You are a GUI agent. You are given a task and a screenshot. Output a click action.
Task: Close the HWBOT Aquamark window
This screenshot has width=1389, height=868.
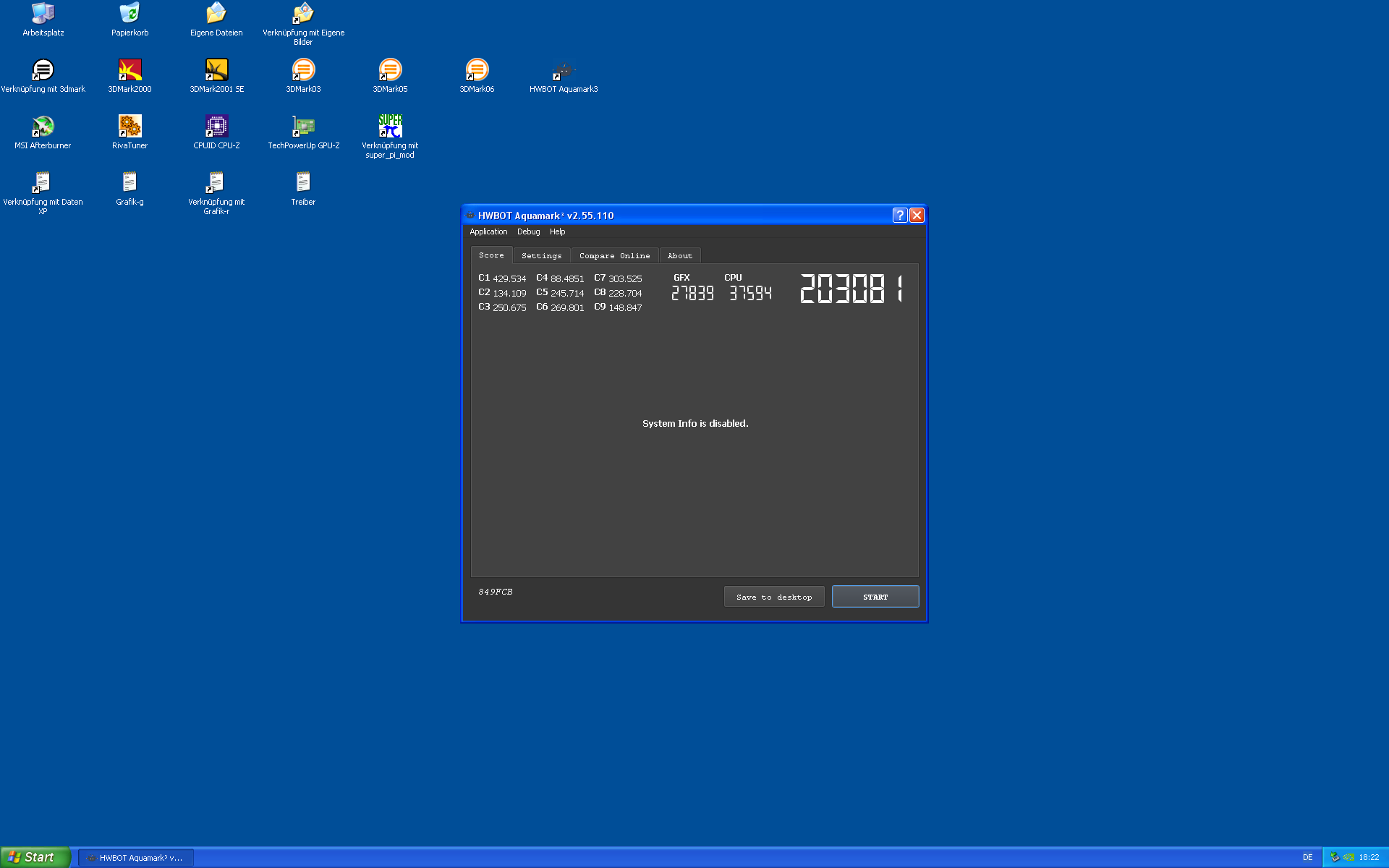917,216
